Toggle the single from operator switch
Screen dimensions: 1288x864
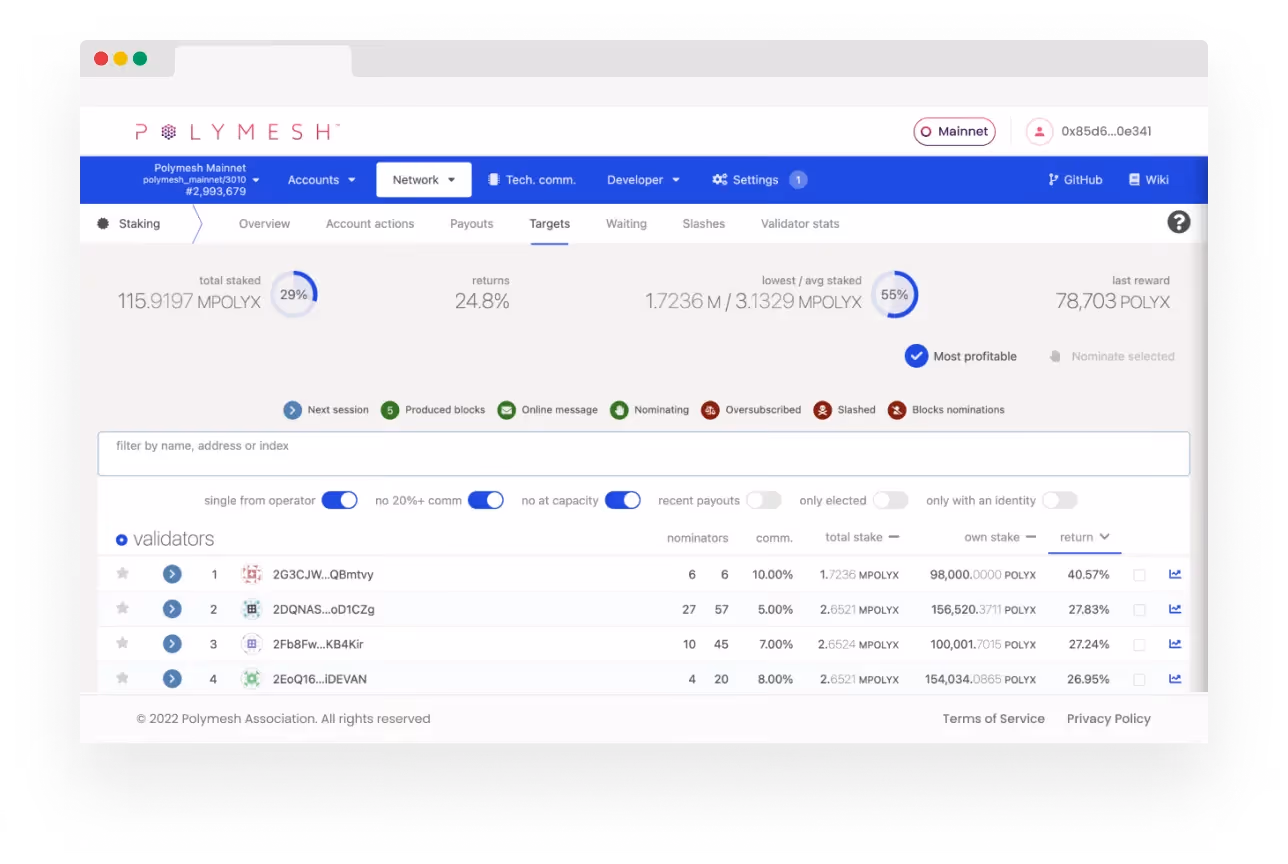pos(339,500)
